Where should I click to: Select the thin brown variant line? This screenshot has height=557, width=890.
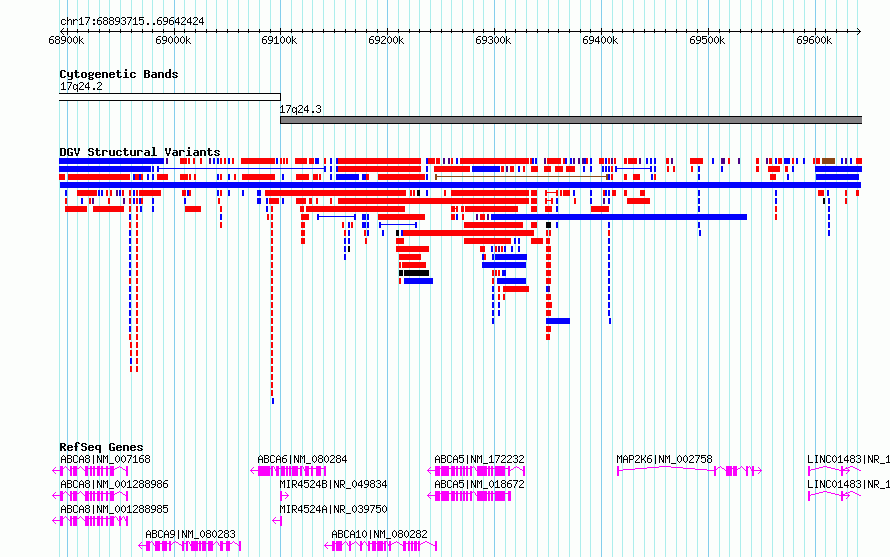click(x=521, y=177)
